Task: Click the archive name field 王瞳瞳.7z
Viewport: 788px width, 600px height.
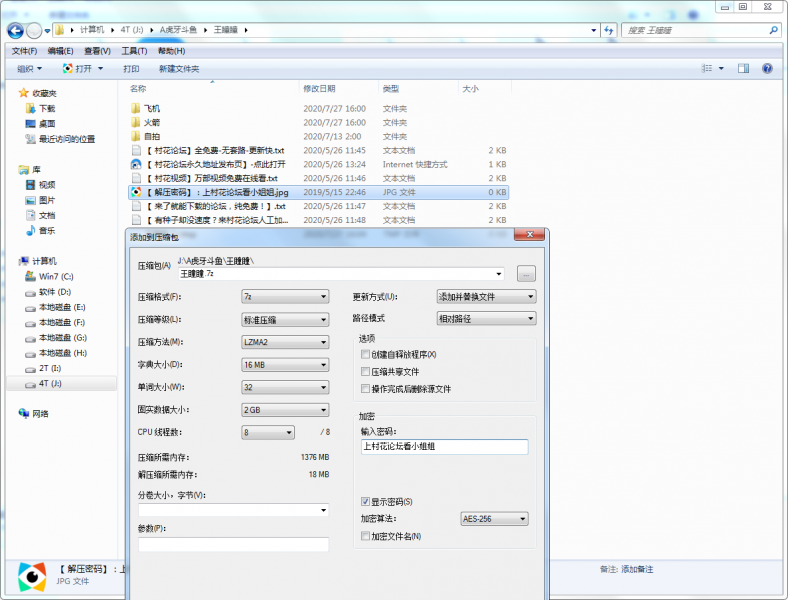Action: (341, 274)
